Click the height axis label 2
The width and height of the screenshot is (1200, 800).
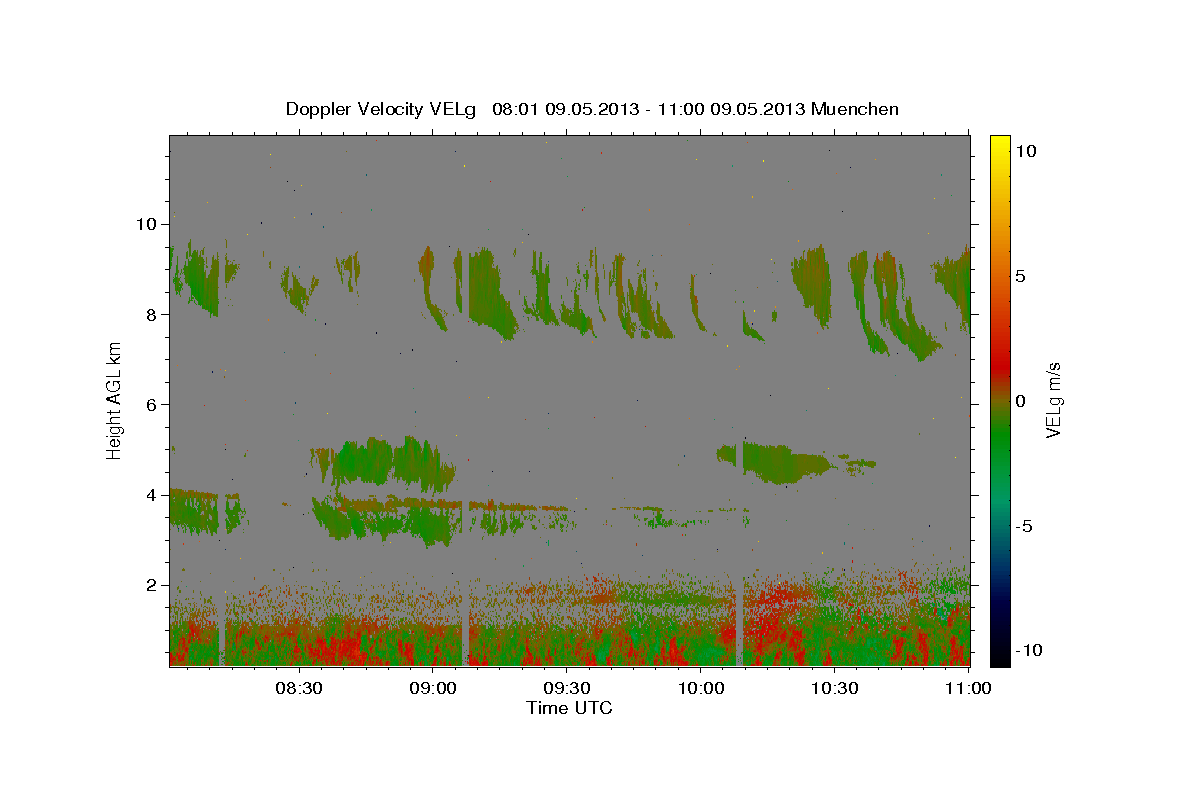(x=154, y=585)
